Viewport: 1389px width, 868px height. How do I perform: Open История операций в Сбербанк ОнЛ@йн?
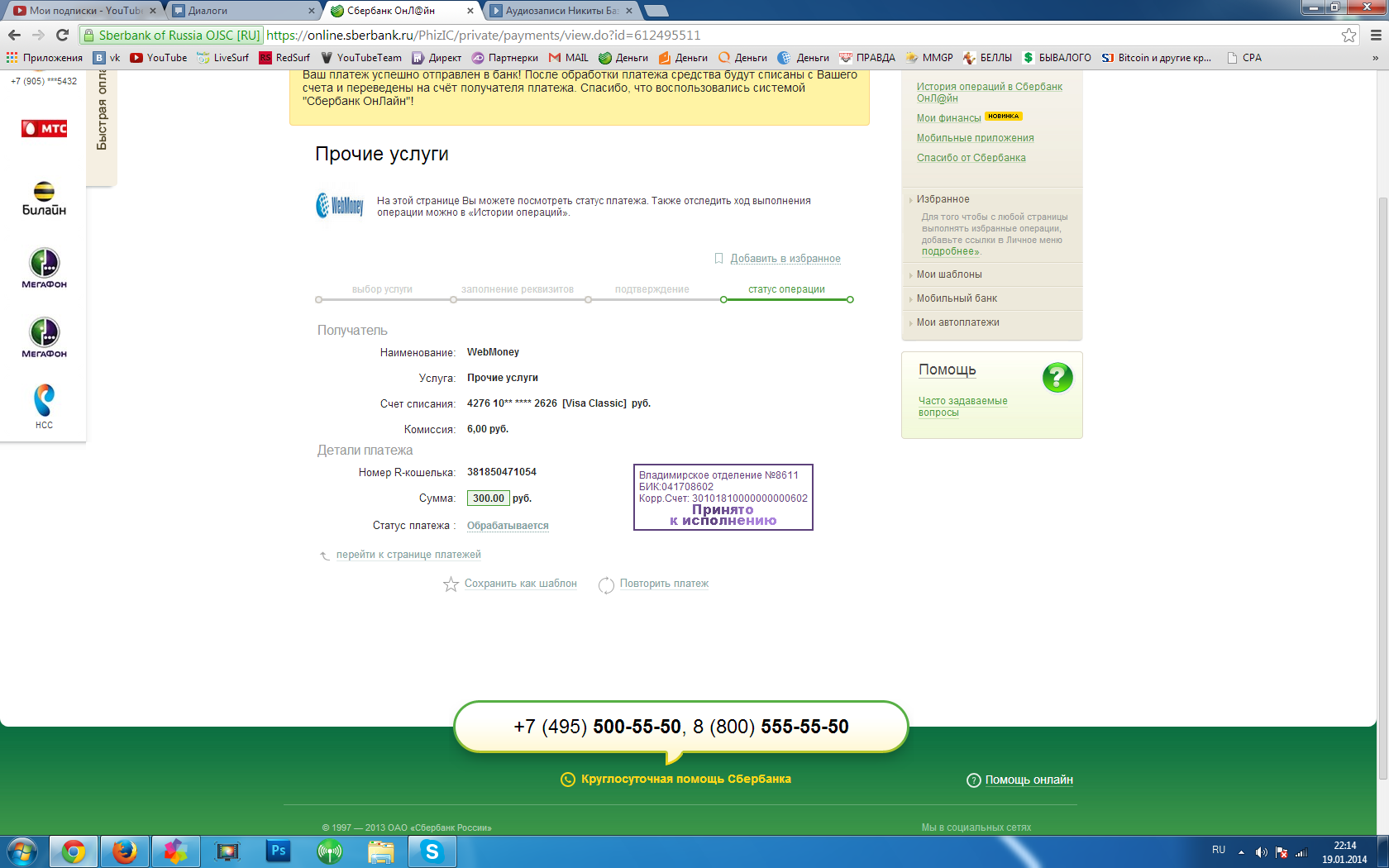(x=989, y=92)
